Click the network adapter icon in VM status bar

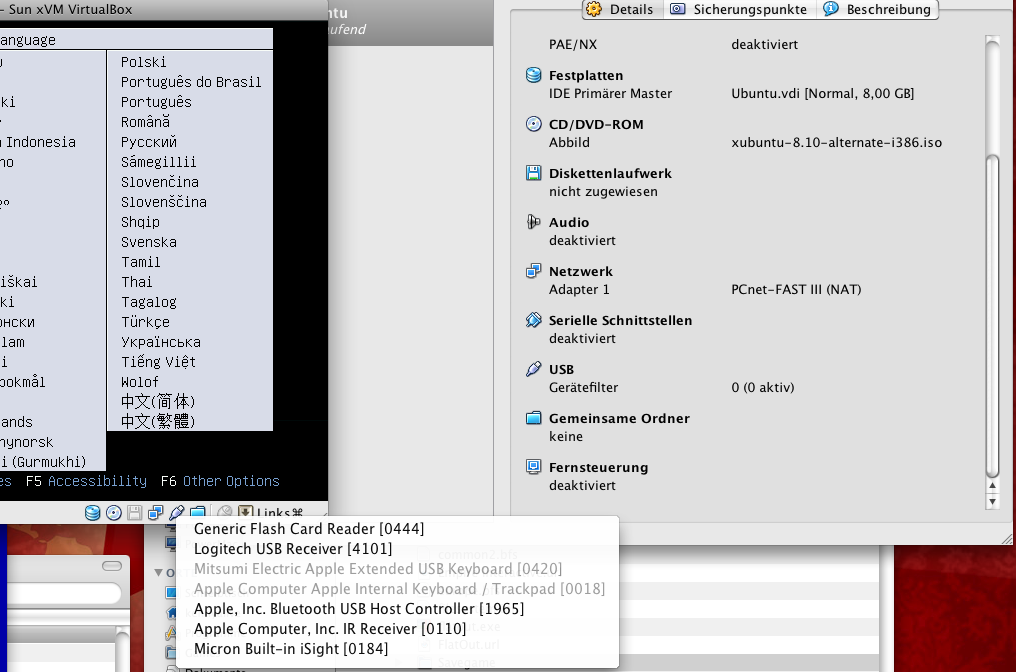(156, 513)
